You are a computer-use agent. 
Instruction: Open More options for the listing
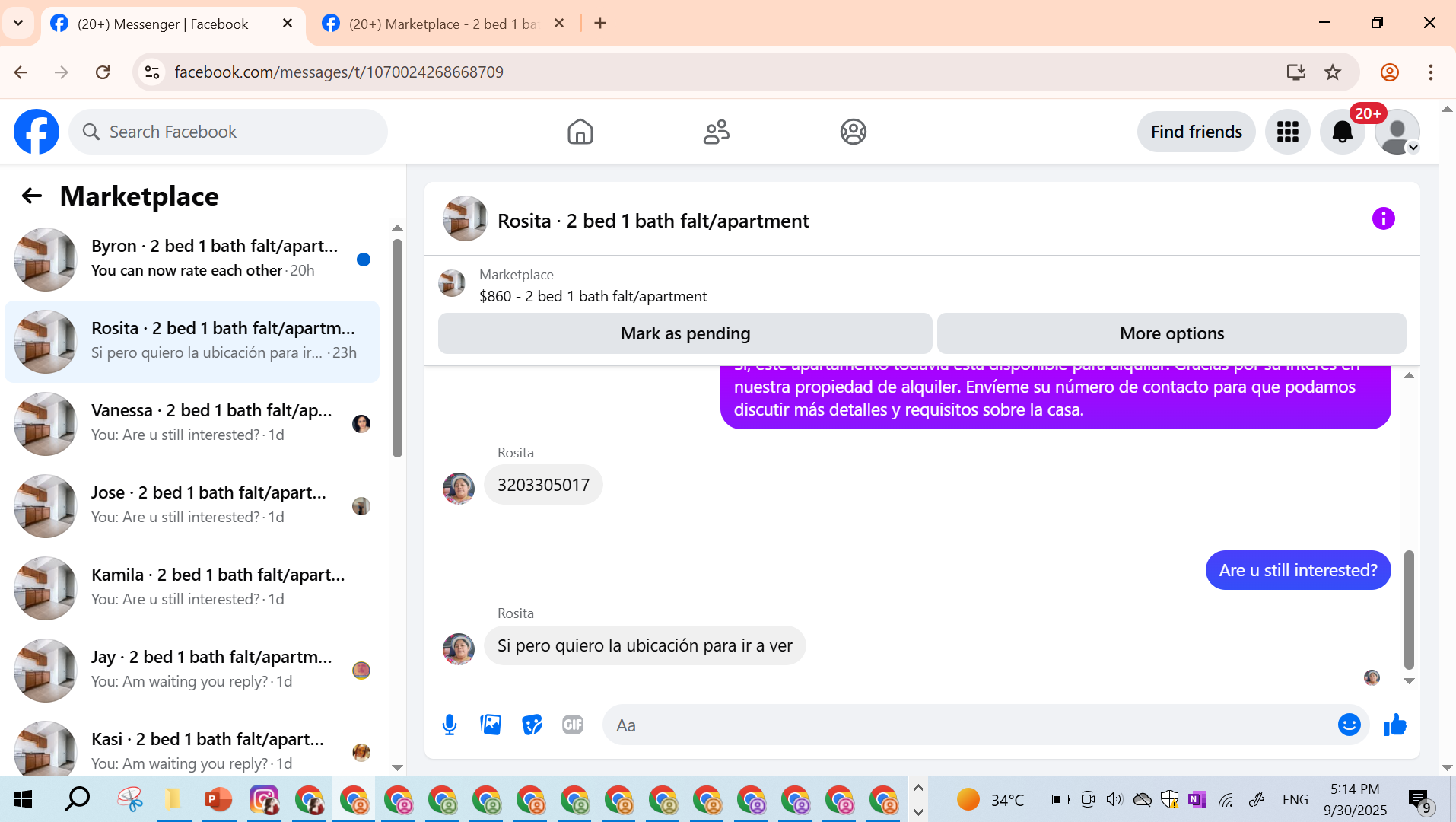tap(1171, 333)
